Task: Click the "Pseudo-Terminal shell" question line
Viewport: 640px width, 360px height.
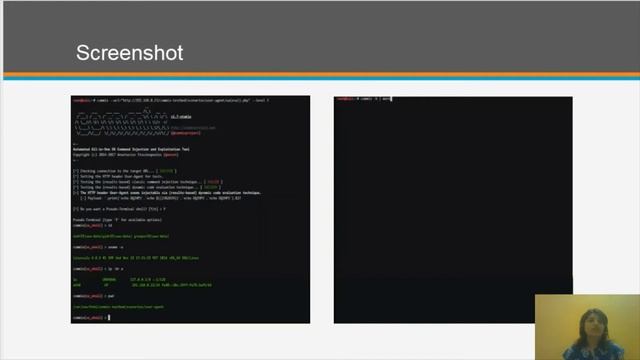Action: [119, 209]
